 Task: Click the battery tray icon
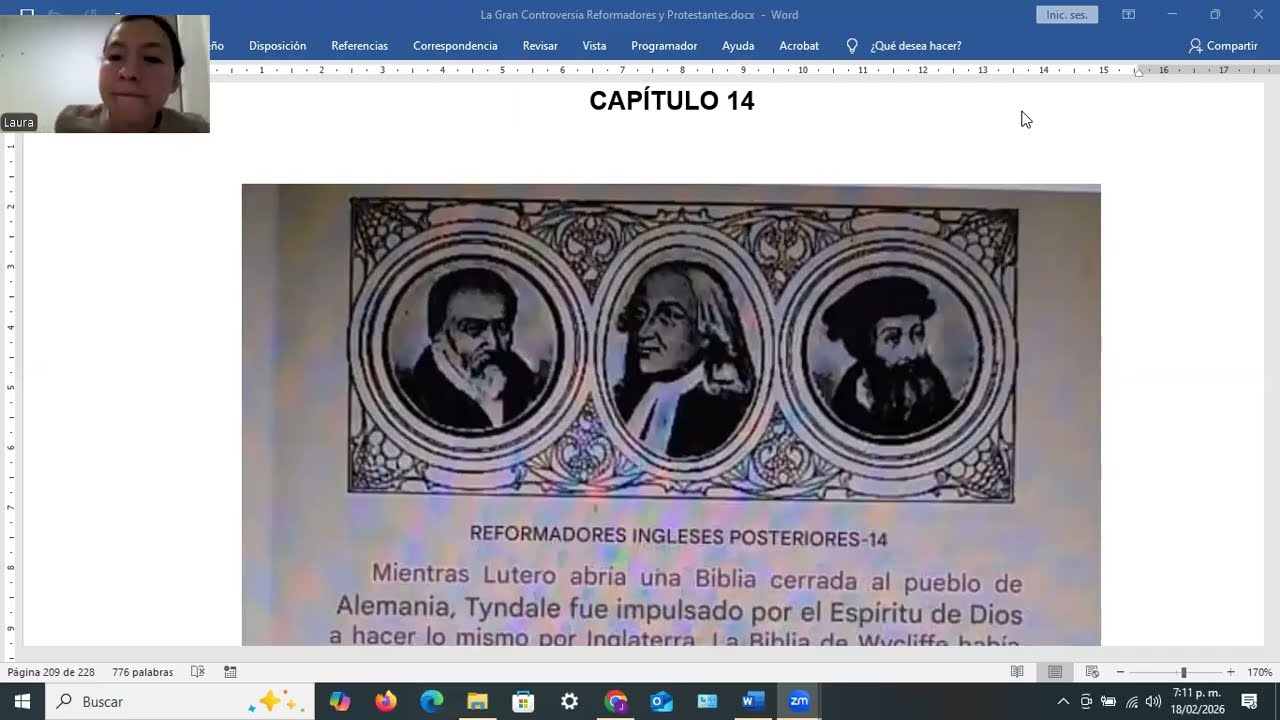pyautogui.click(x=1108, y=701)
